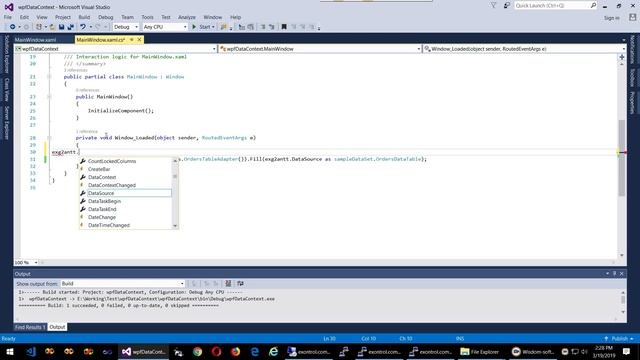
Task: Click Windows Start button on taskbar
Action: 10,351
